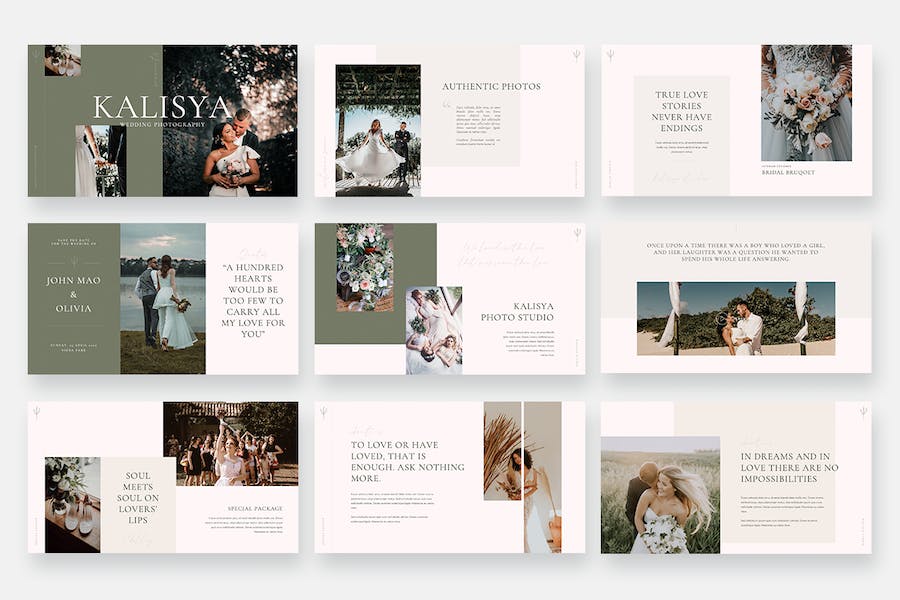Click the Authentic Photos heading
This screenshot has height=600, width=900.
tap(491, 86)
